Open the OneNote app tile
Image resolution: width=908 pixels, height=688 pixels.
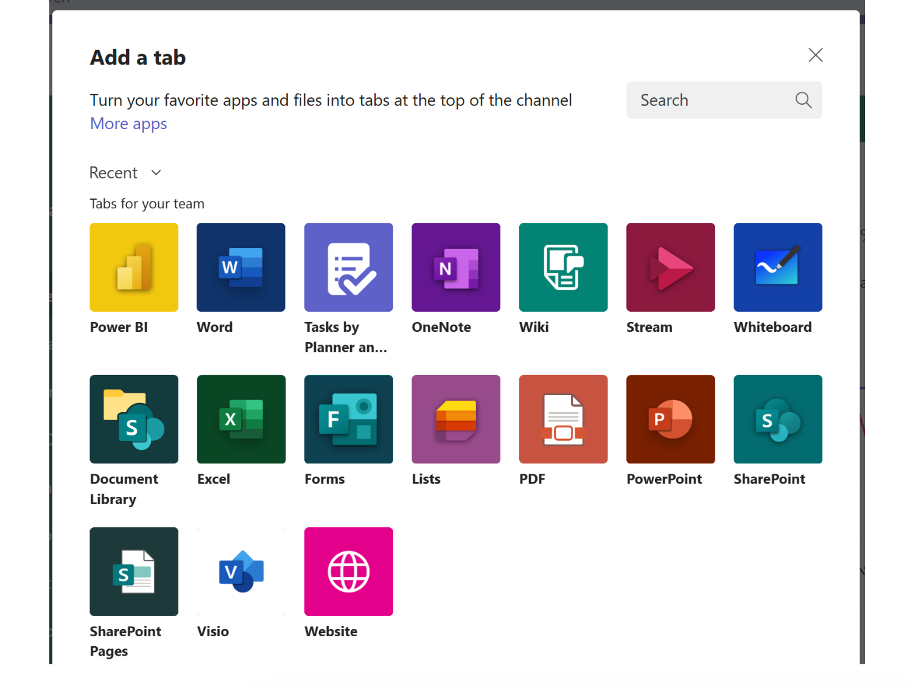(456, 268)
